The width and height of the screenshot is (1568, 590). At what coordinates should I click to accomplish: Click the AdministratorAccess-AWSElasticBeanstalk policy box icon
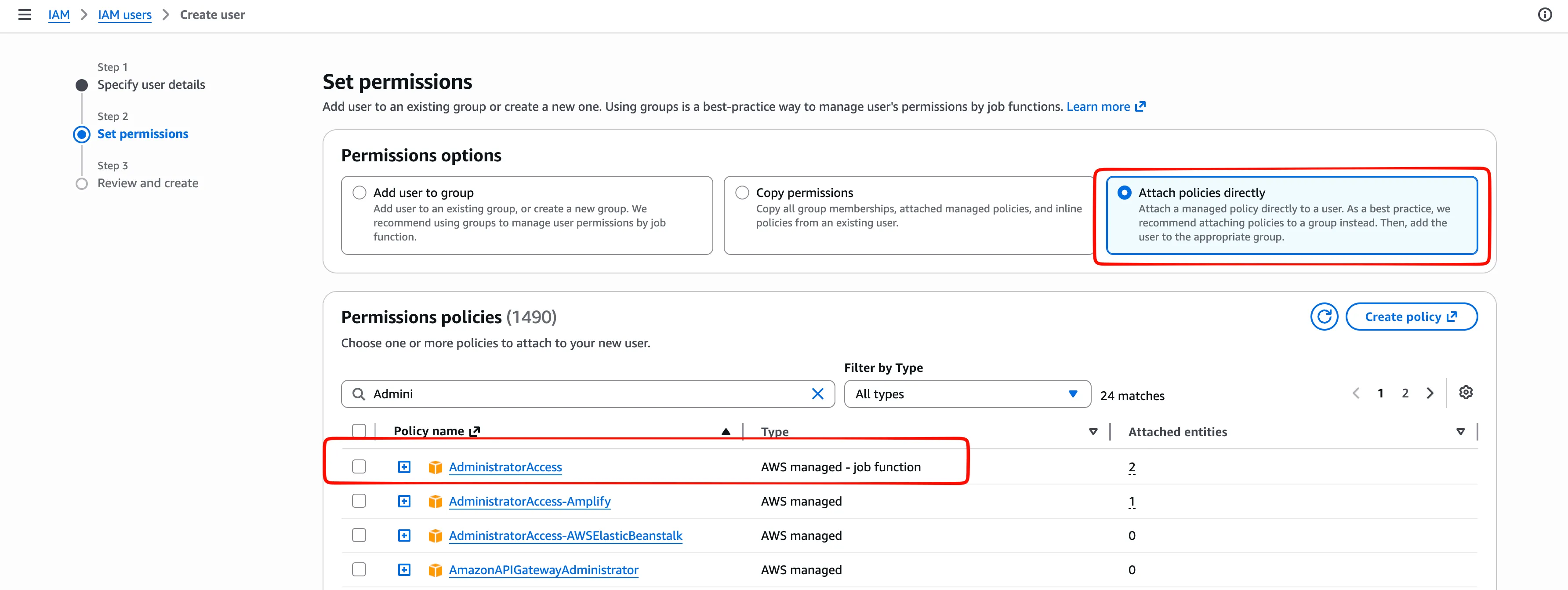click(435, 536)
